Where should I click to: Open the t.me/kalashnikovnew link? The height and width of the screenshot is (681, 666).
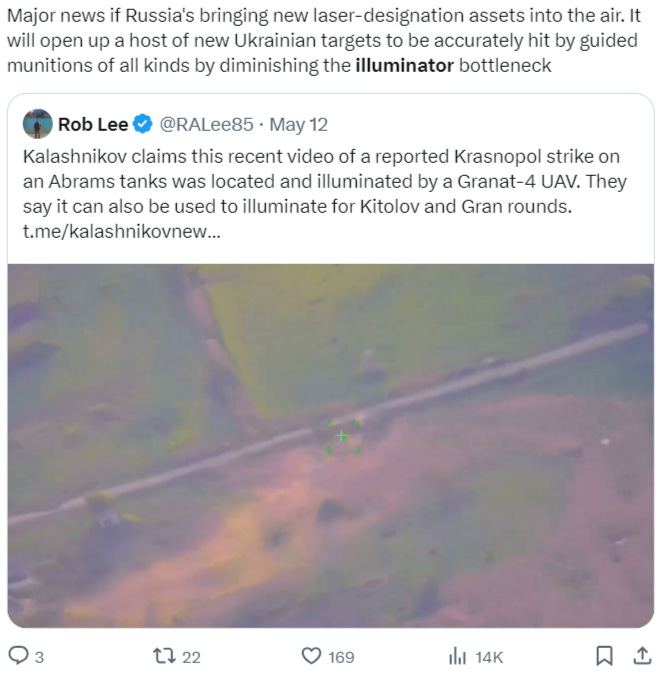tap(122, 232)
